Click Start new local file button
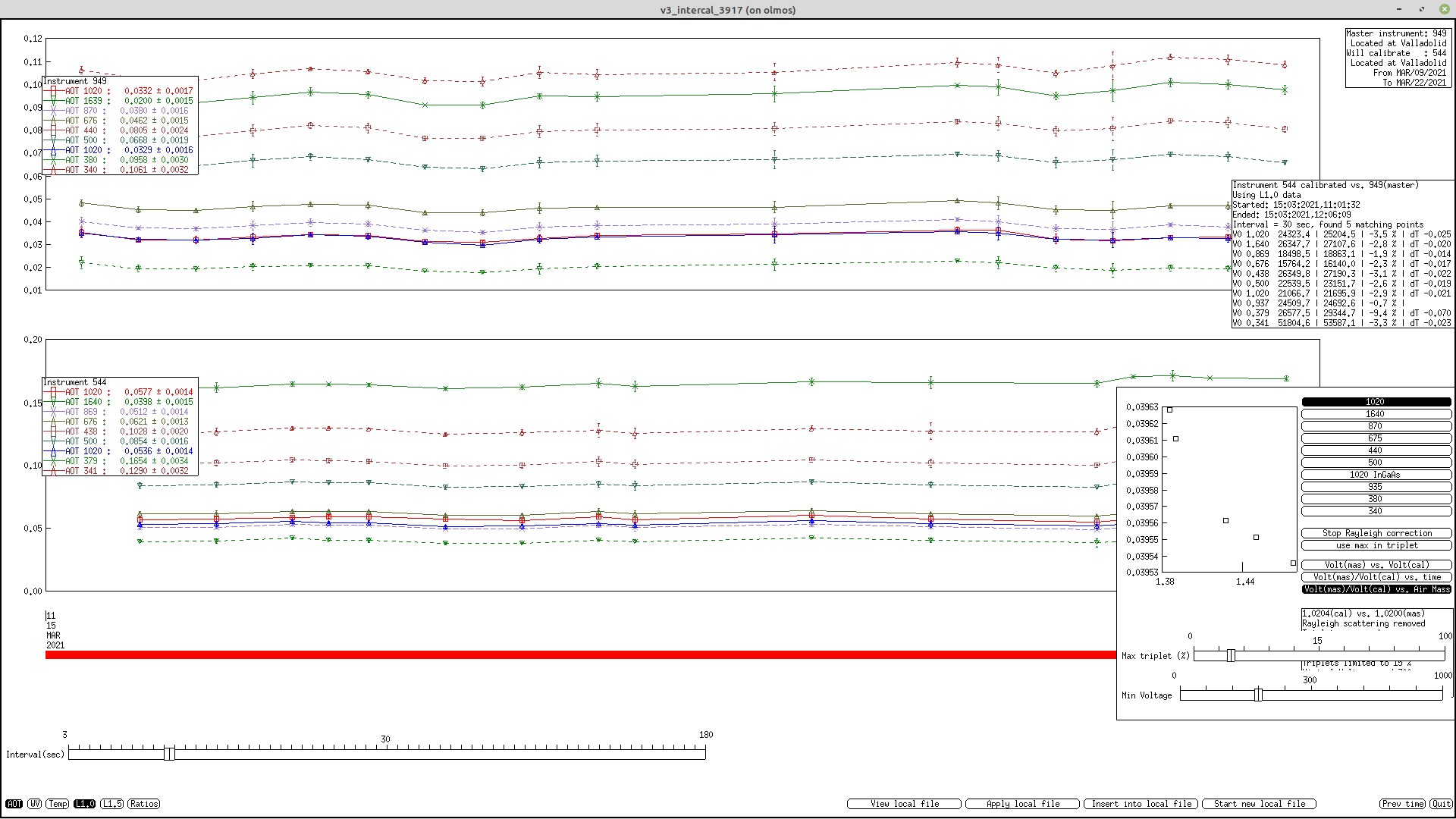Screen dimensions: 1456x819 1259,804
